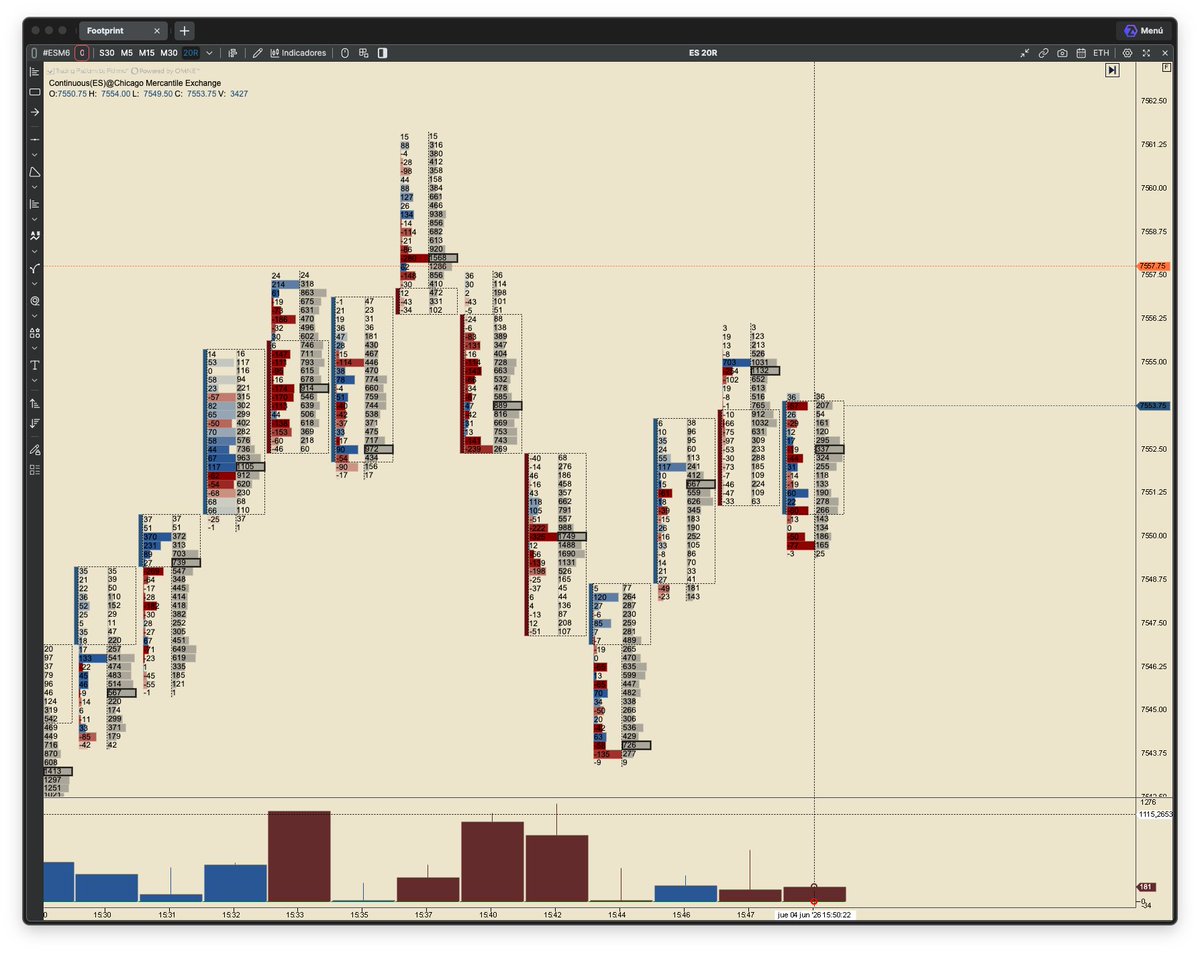
Task: Toggle the F button on price axis
Action: (x=1166, y=67)
